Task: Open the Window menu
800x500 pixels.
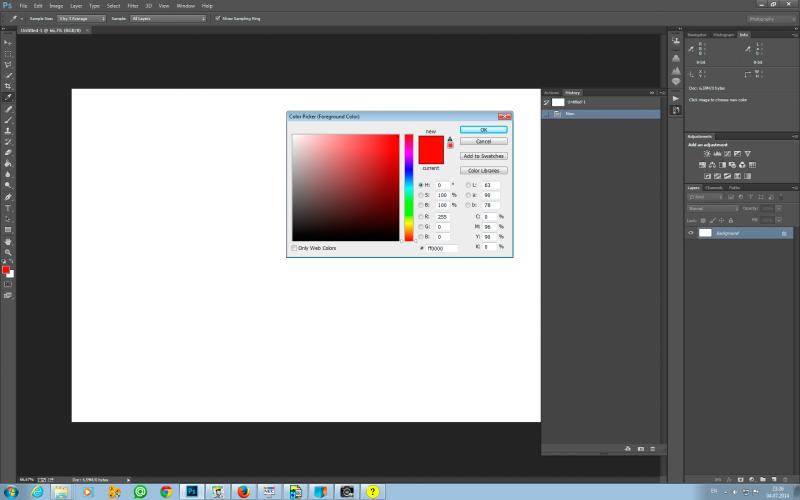Action: tap(186, 6)
